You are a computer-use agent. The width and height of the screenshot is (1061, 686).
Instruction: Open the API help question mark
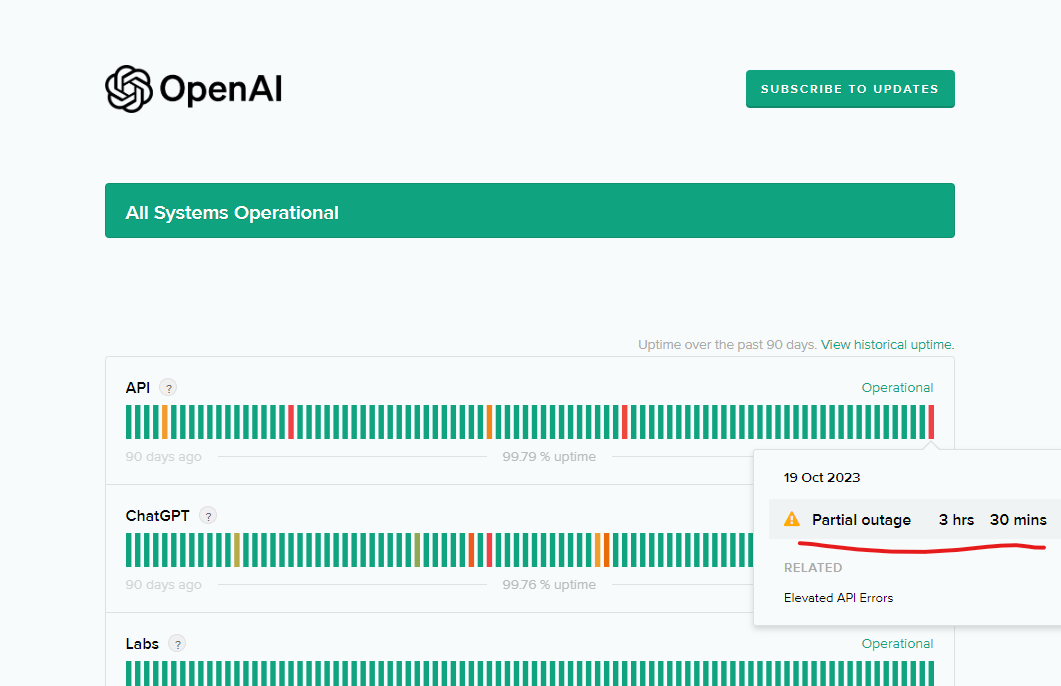coord(168,388)
